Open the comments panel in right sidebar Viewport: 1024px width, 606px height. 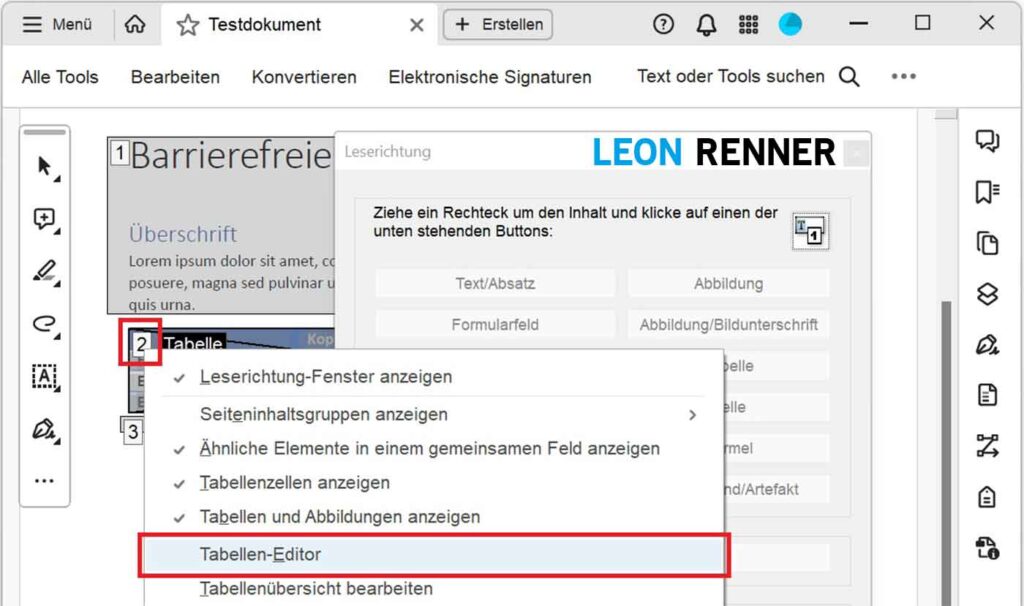pyautogui.click(x=987, y=141)
